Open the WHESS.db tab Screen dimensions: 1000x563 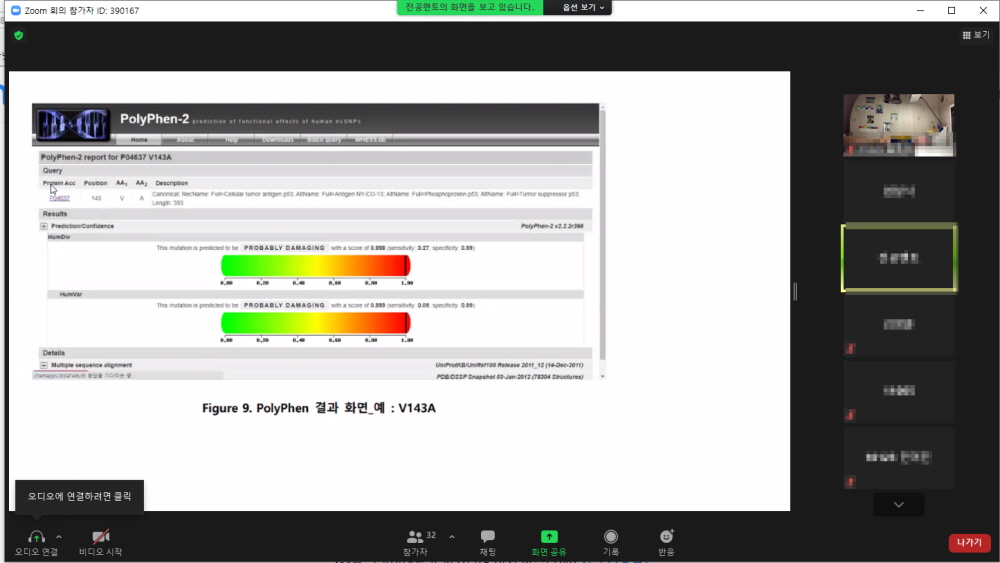click(x=370, y=140)
